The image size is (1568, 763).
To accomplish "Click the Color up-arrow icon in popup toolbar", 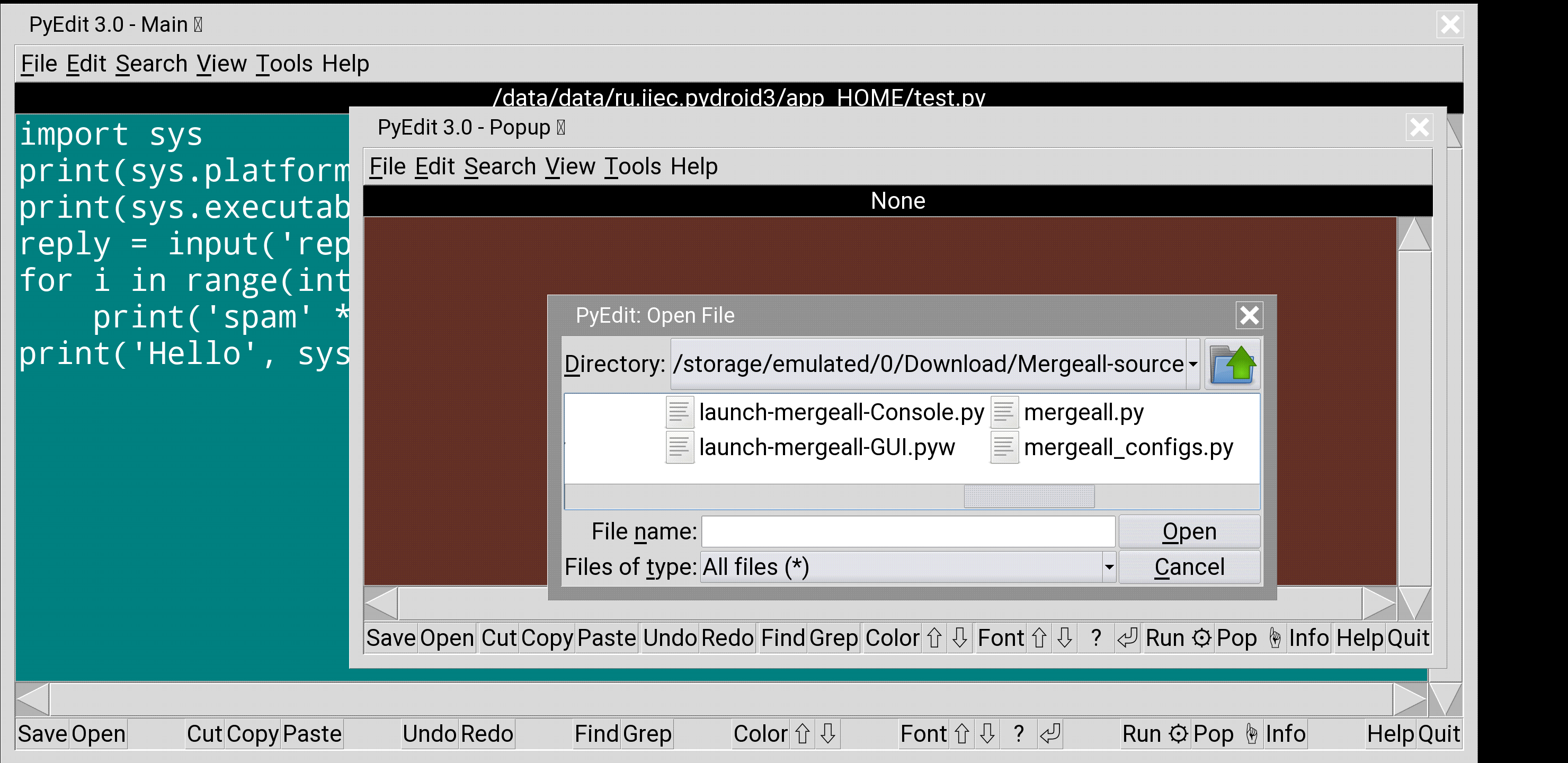I will click(x=934, y=637).
